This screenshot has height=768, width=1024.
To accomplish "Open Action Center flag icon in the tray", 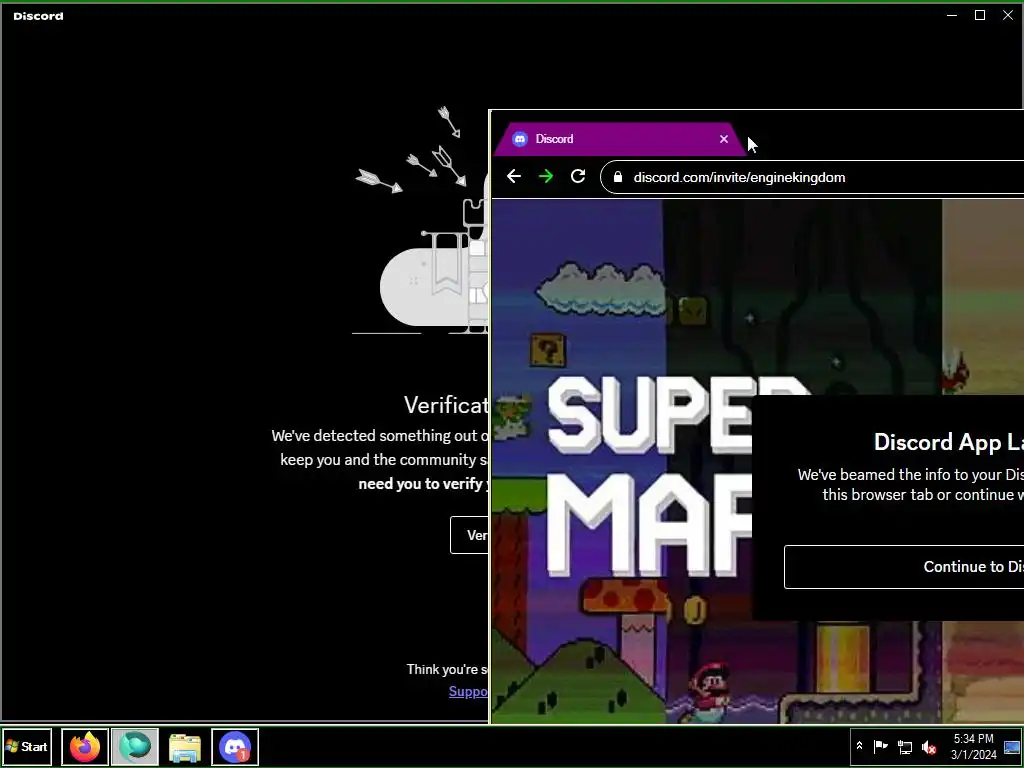I will [880, 746].
